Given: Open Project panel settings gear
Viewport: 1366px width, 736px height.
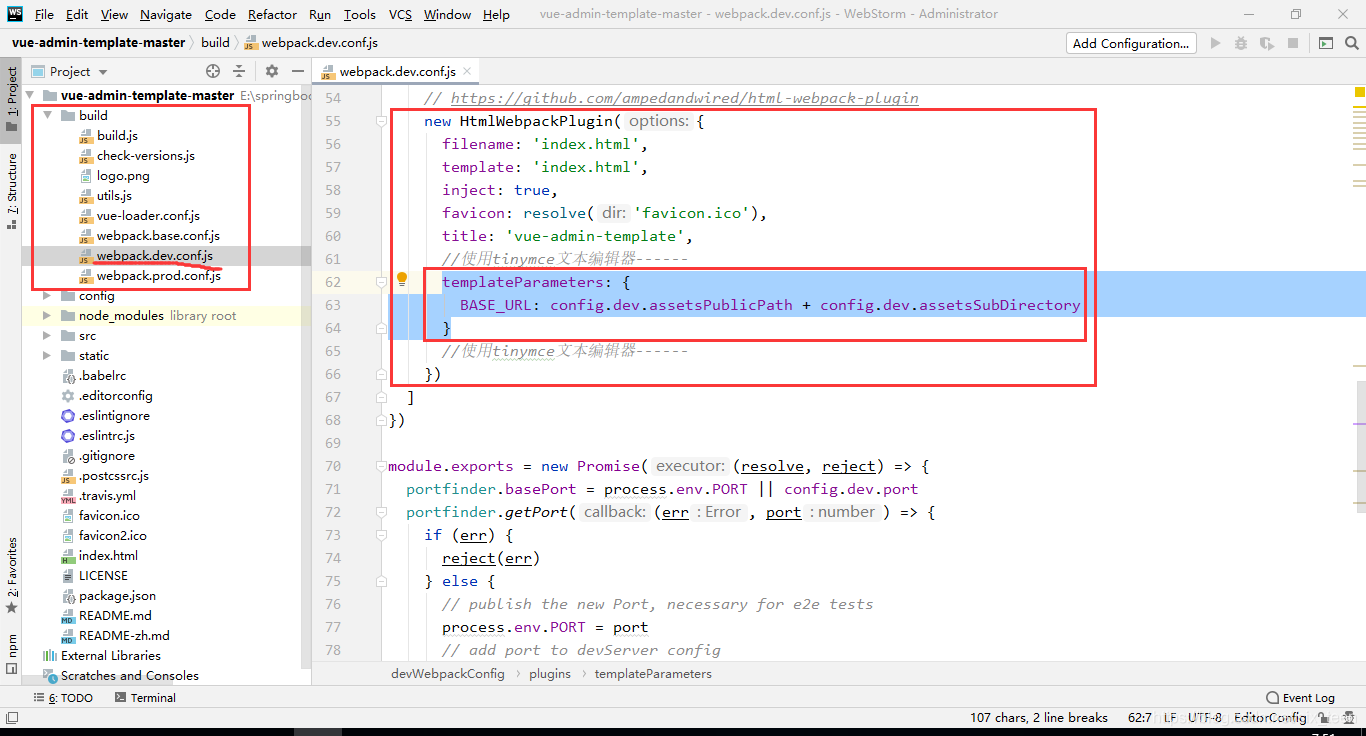Looking at the screenshot, I should point(272,71).
